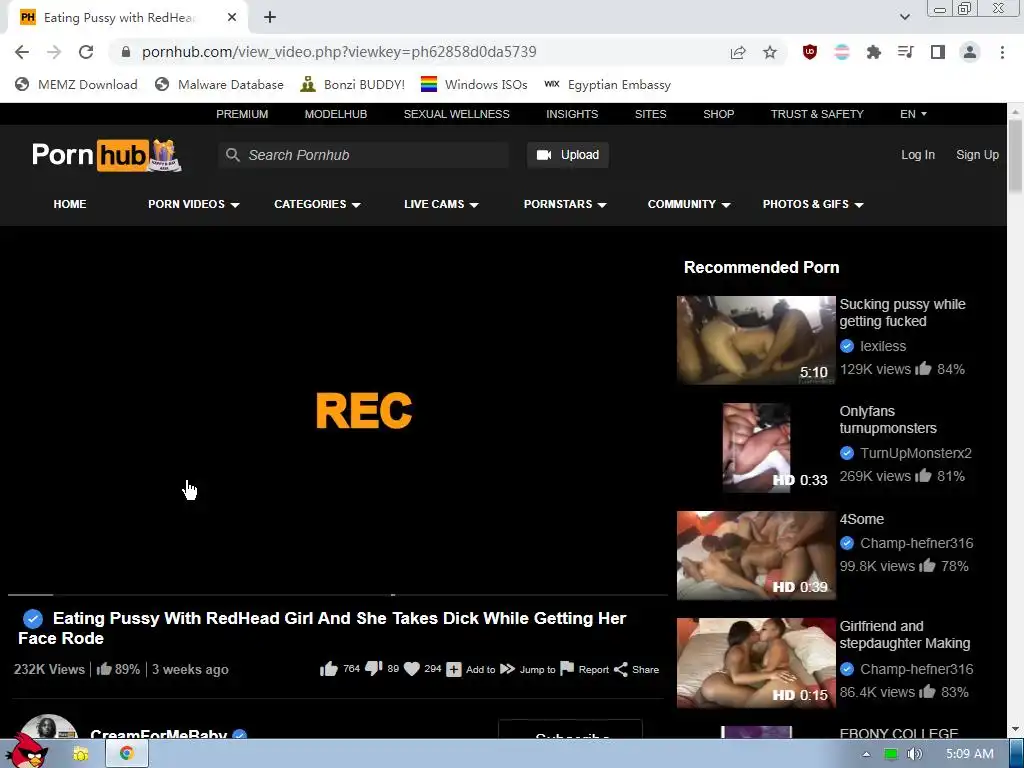The height and width of the screenshot is (768, 1024).
Task: Click the Chrome taskbar button
Action: pyautogui.click(x=127, y=754)
